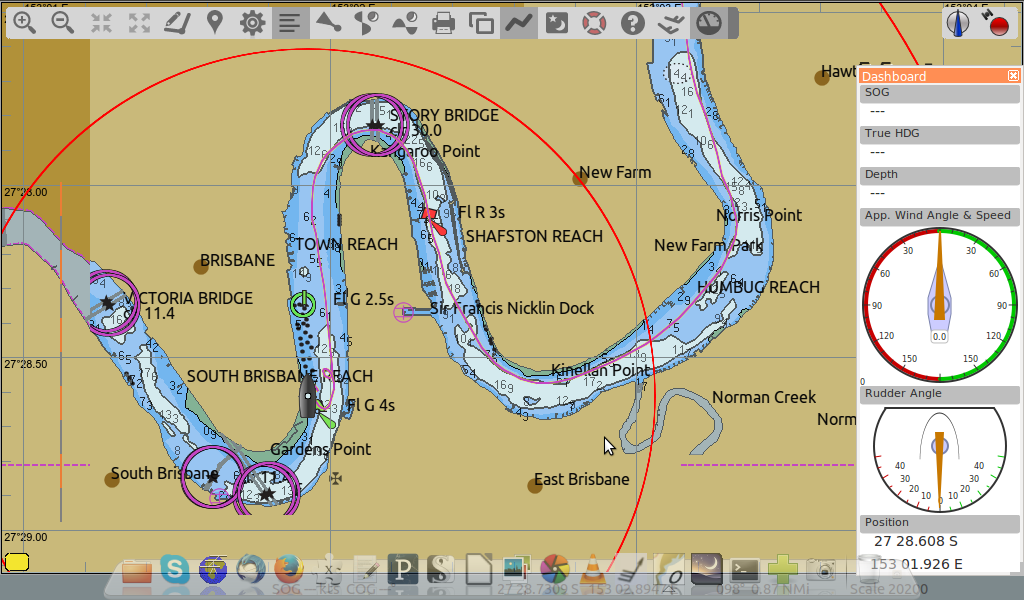
Task: Select the yellow chart bar key
Action: tap(16, 562)
